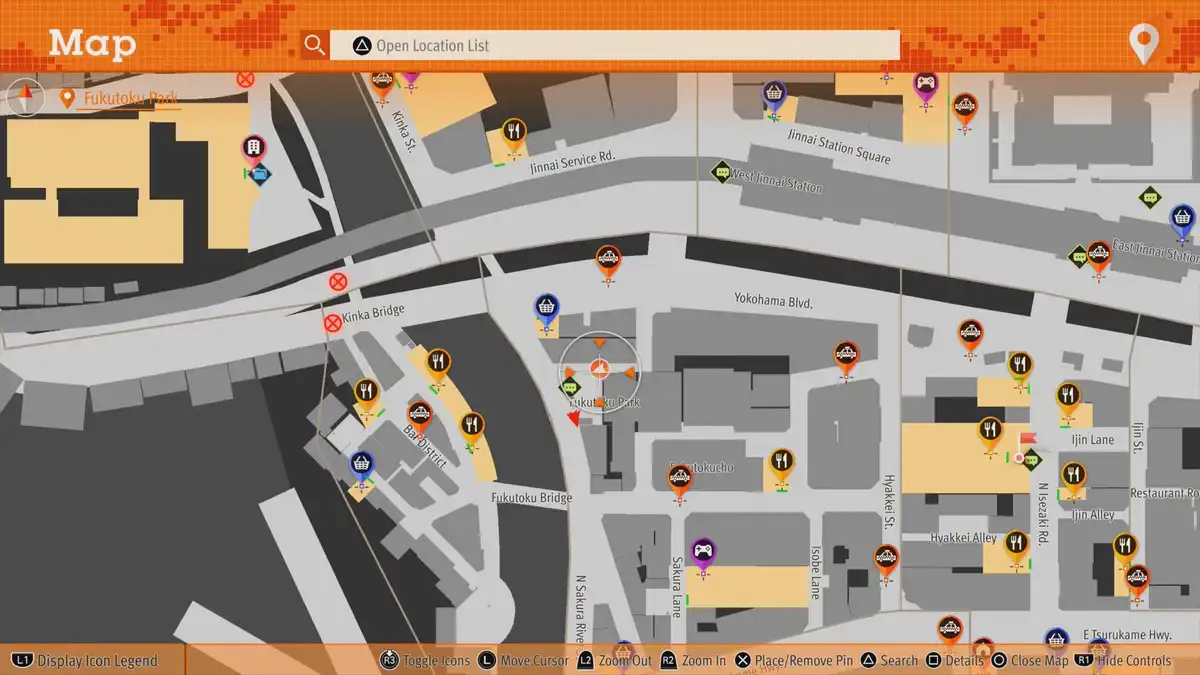Click Place/Remove Pin option

(795, 660)
